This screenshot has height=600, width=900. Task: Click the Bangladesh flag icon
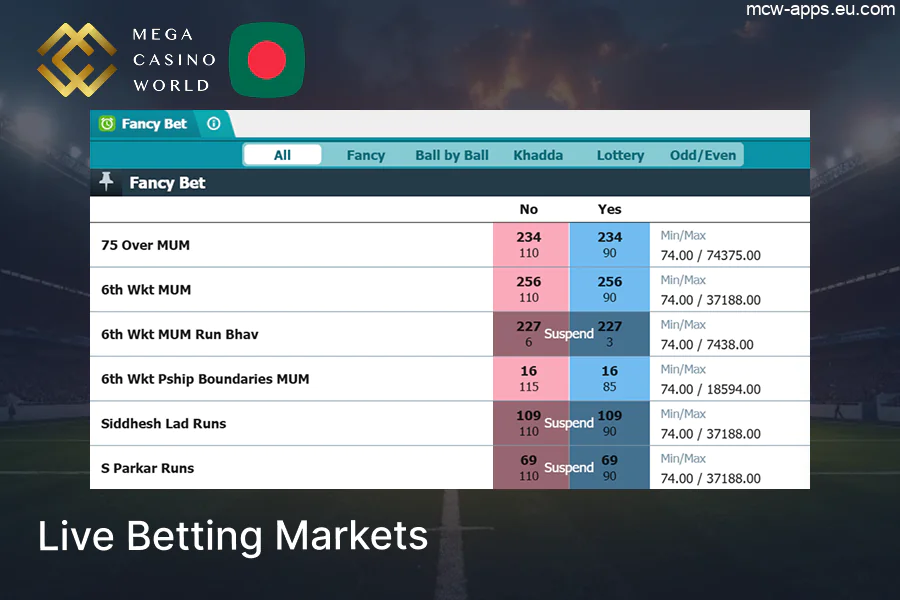267,60
